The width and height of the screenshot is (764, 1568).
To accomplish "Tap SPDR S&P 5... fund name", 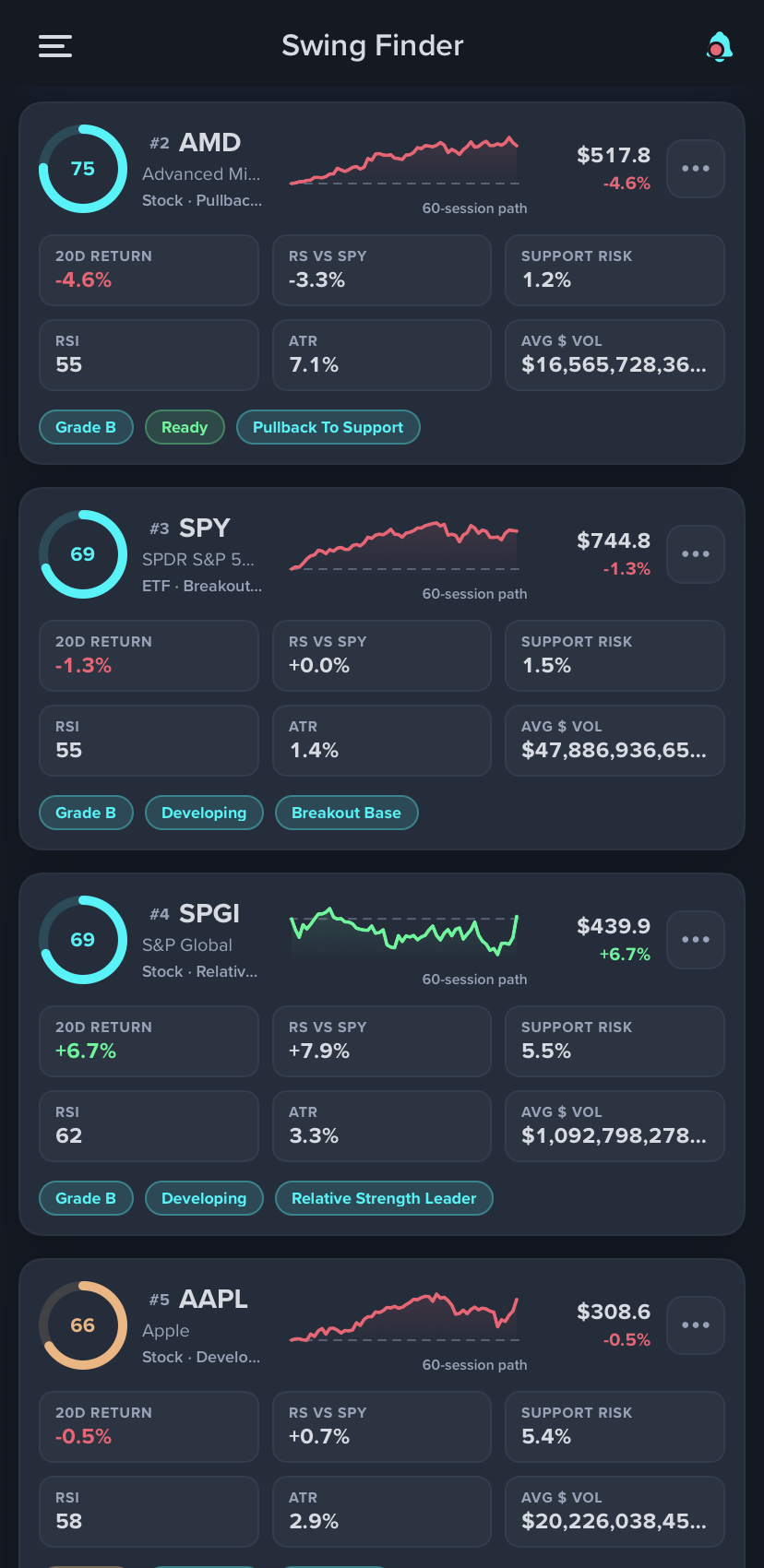I will coord(198,559).
